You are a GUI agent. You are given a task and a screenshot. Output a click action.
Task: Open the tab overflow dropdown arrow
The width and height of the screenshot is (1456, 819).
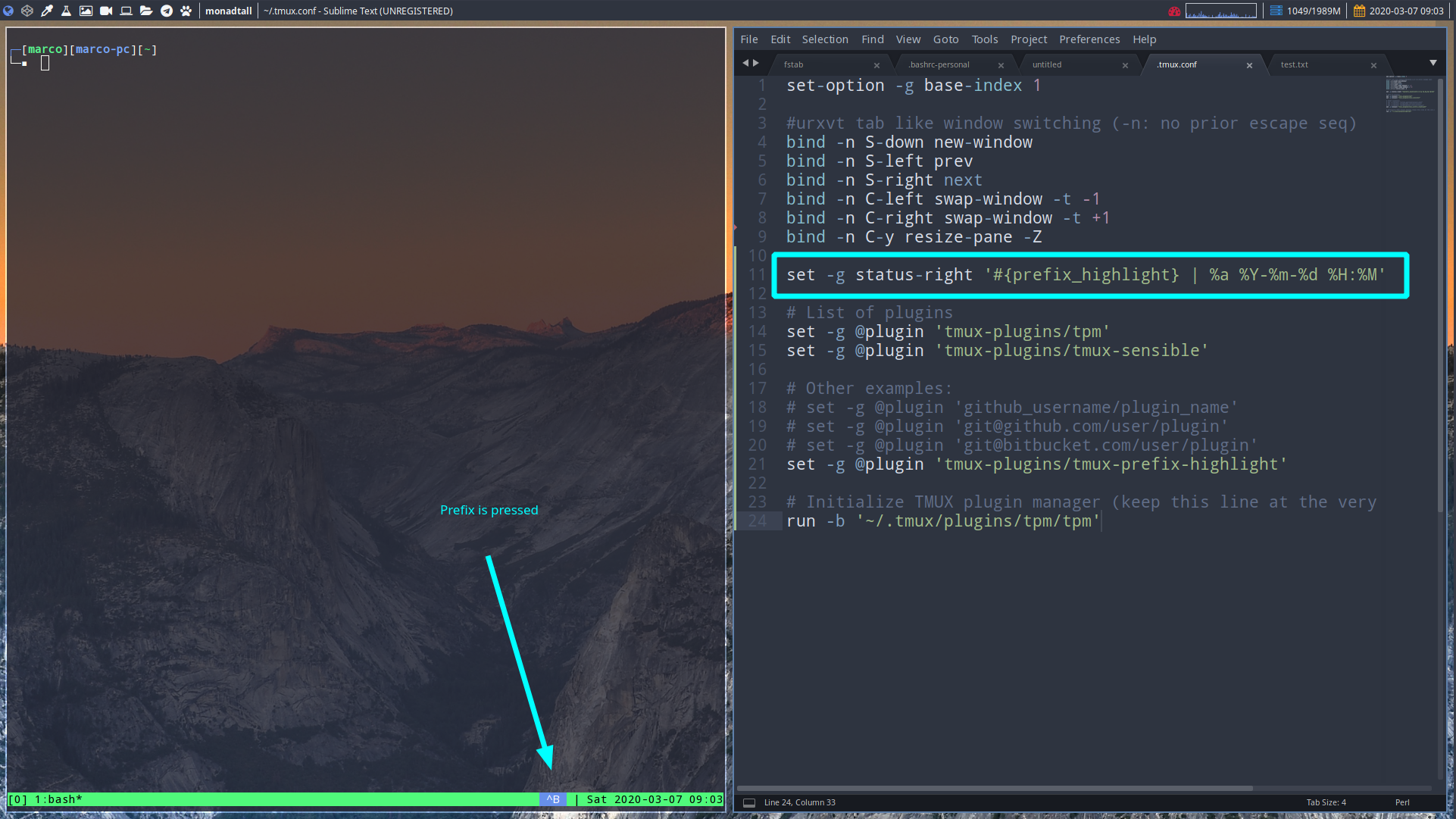[1433, 63]
